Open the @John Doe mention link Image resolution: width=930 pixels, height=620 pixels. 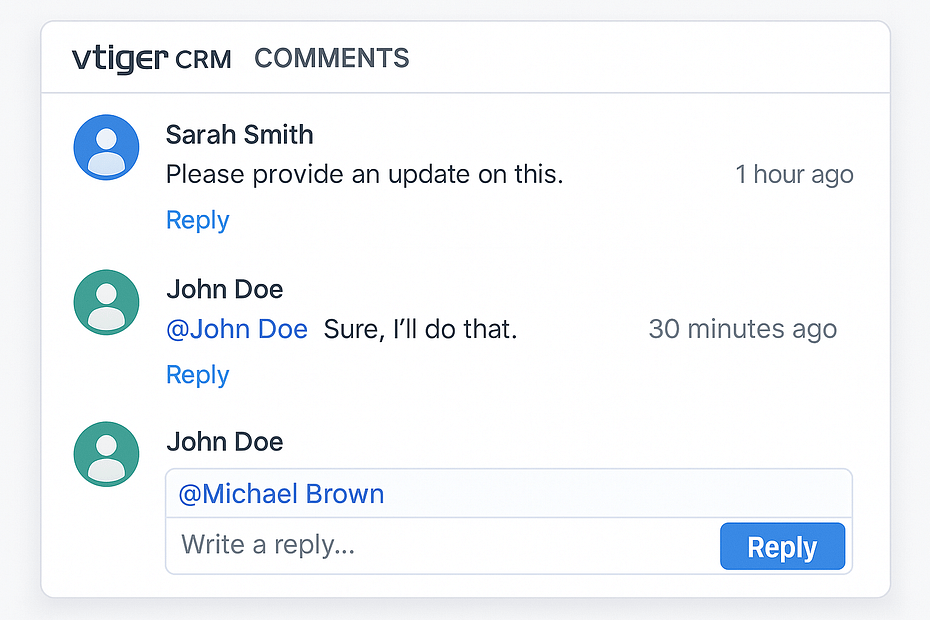tap(236, 329)
